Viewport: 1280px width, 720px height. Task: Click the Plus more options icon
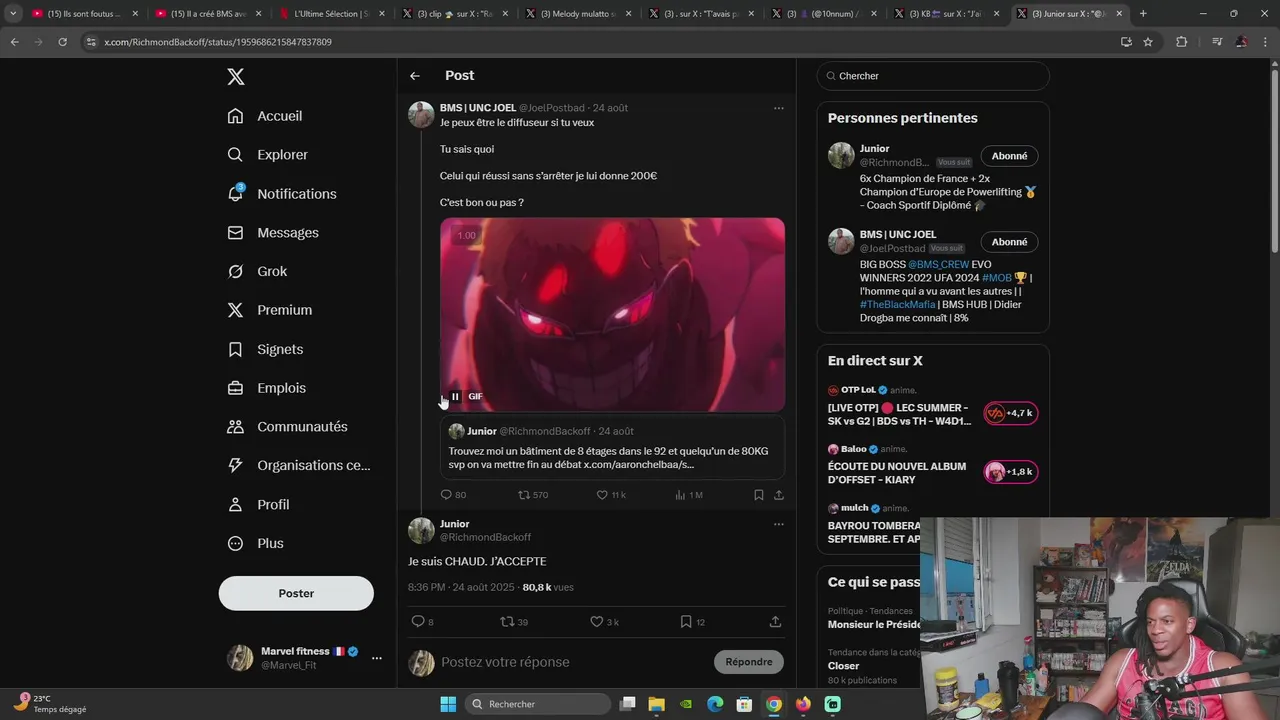(x=235, y=543)
